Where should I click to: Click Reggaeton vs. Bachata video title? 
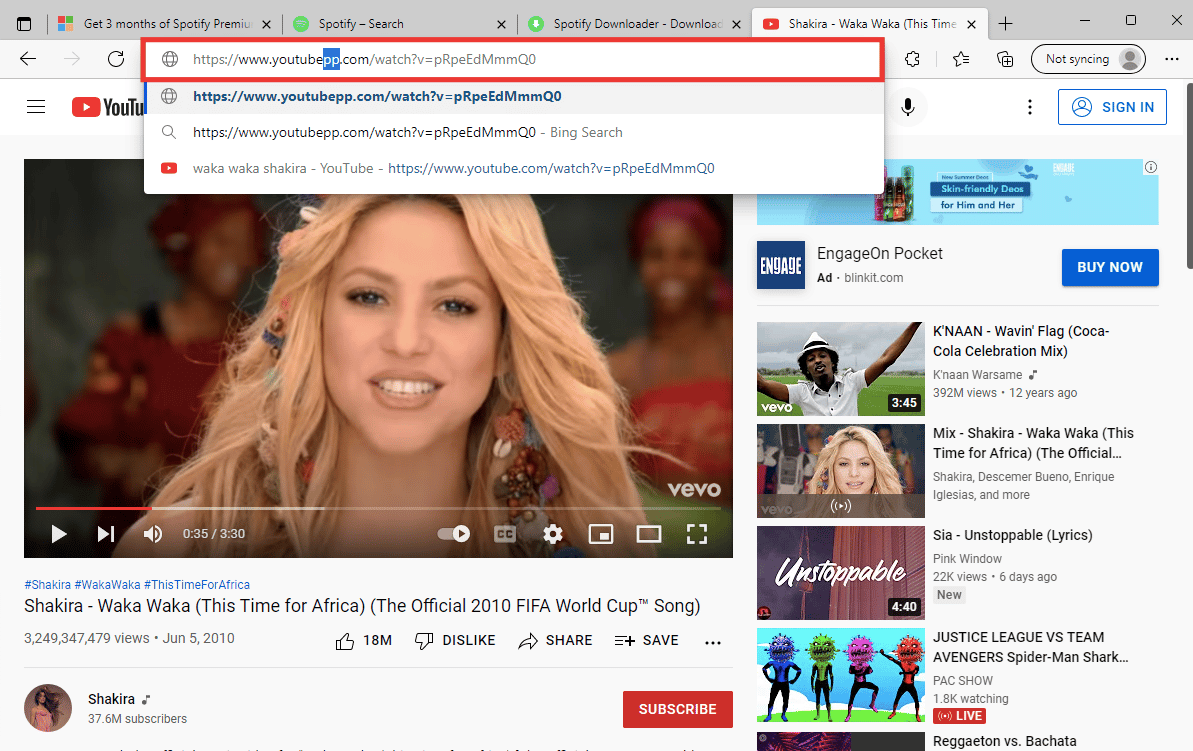pos(1004,741)
